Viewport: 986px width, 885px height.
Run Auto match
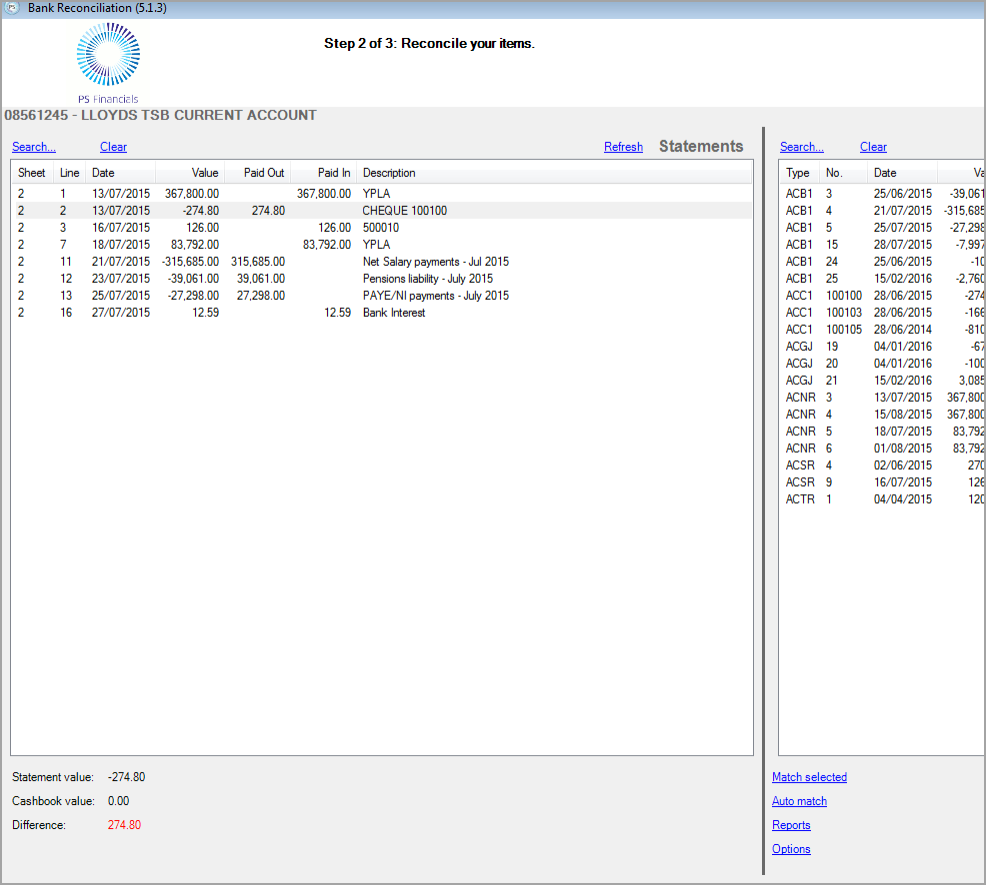tap(799, 801)
